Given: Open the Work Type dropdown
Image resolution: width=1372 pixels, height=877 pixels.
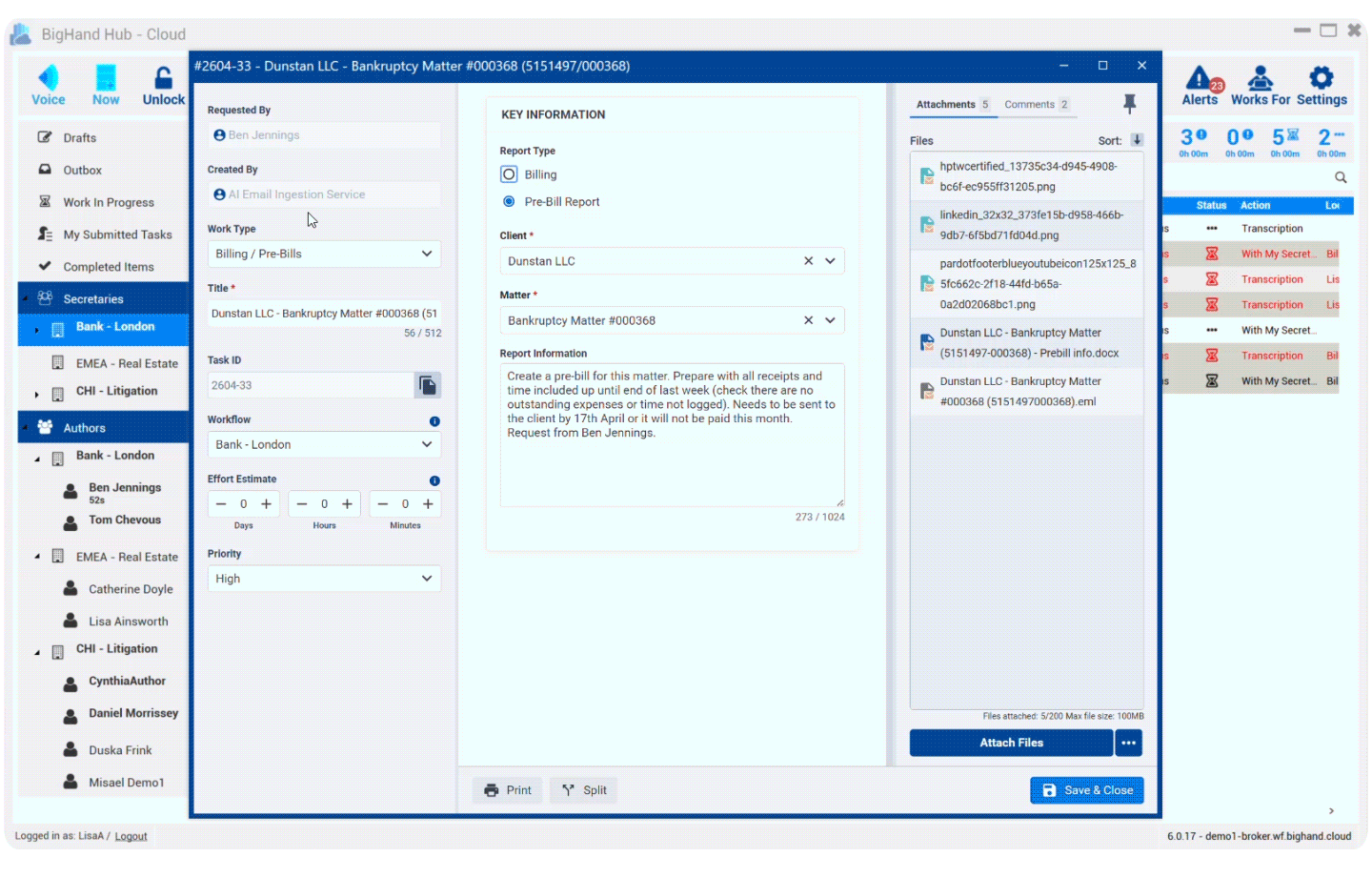Looking at the screenshot, I should tap(324, 254).
